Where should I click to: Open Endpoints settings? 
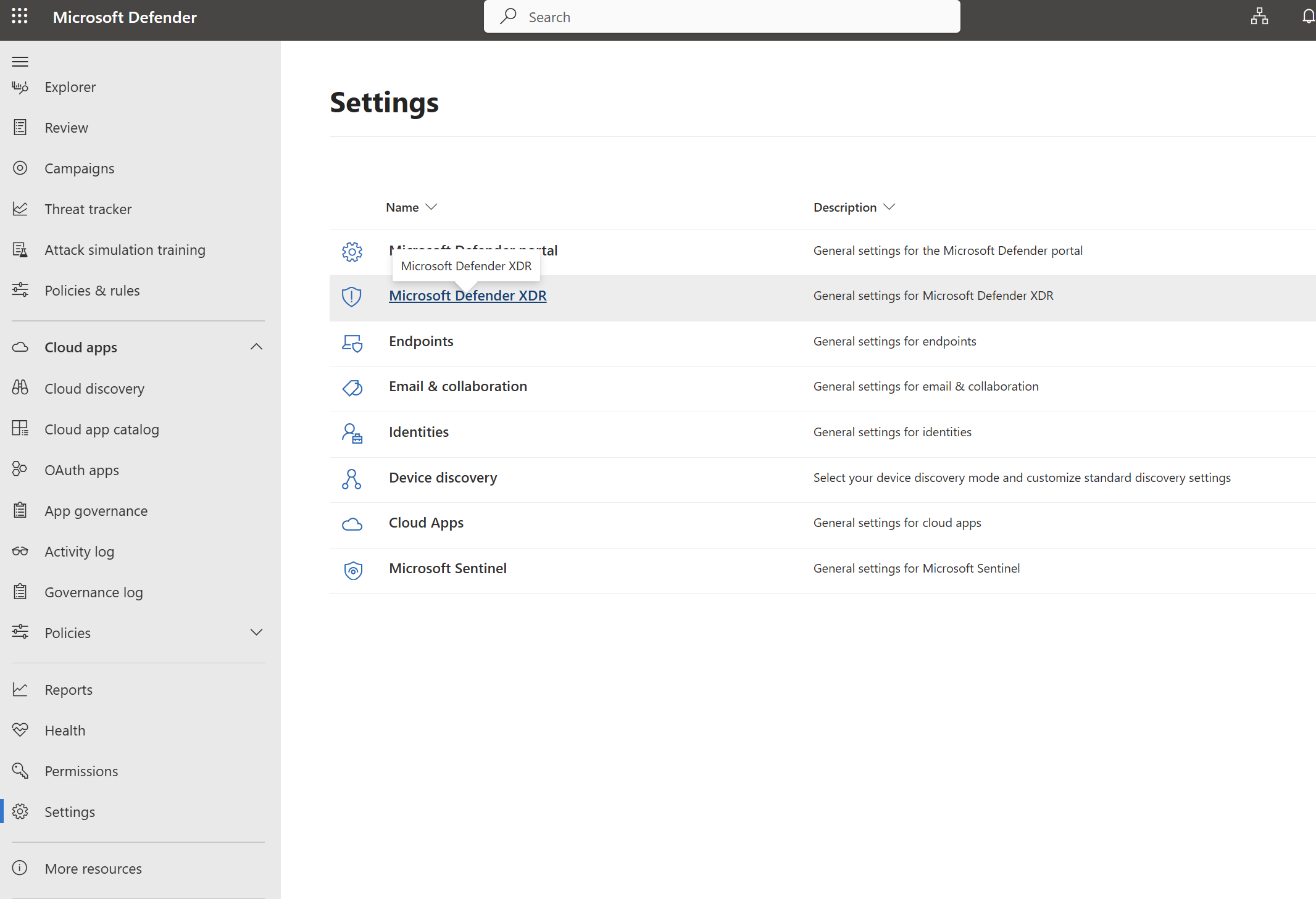tap(421, 341)
